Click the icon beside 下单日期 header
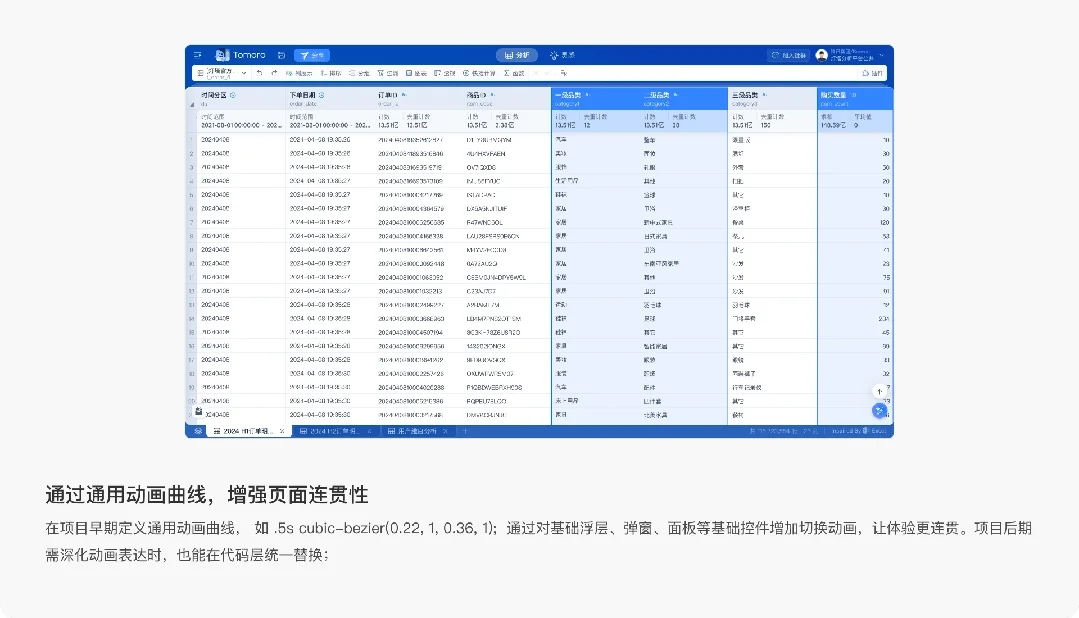The width and height of the screenshot is (1079, 618). [x=321, y=95]
